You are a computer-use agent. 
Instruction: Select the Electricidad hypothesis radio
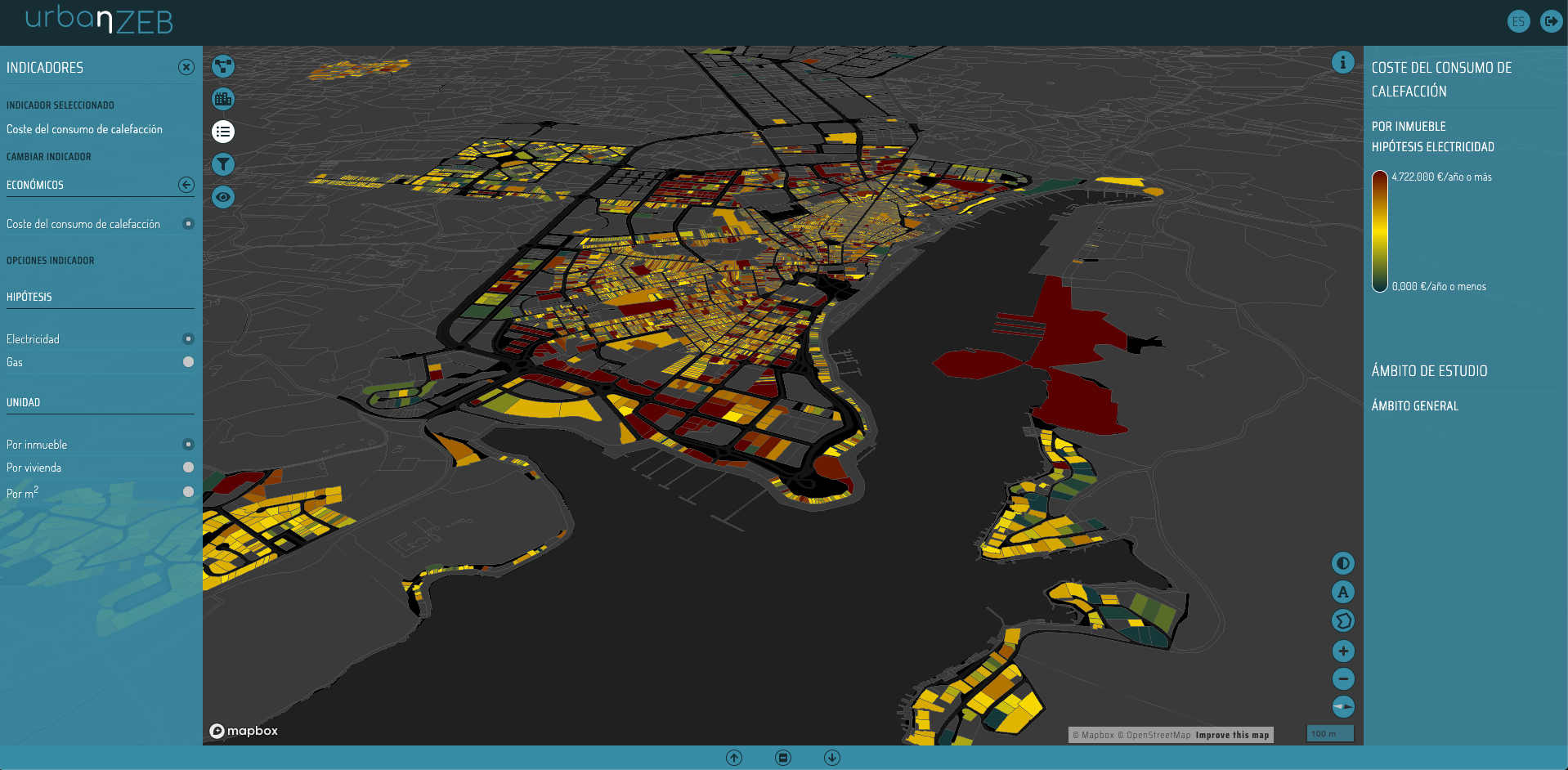[188, 339]
